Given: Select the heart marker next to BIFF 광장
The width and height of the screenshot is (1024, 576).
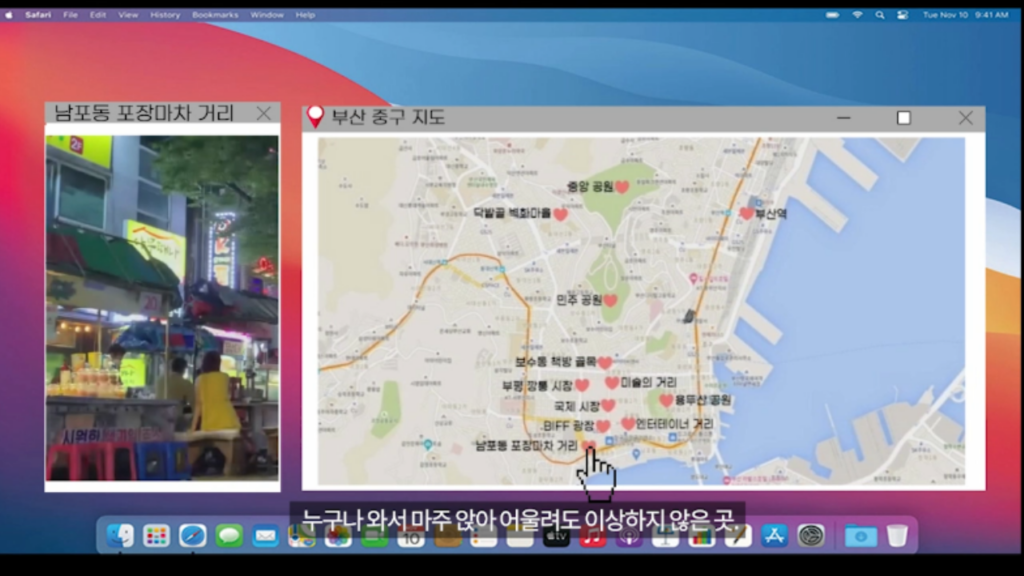Looking at the screenshot, I should 603,426.
